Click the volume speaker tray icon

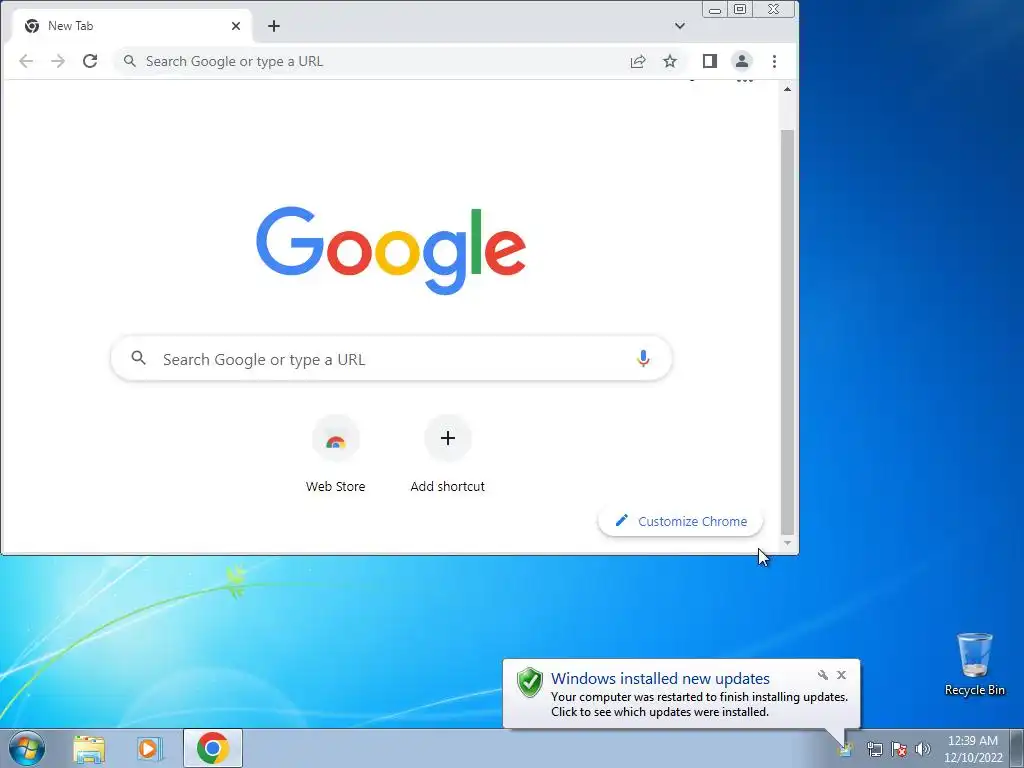[x=923, y=749]
